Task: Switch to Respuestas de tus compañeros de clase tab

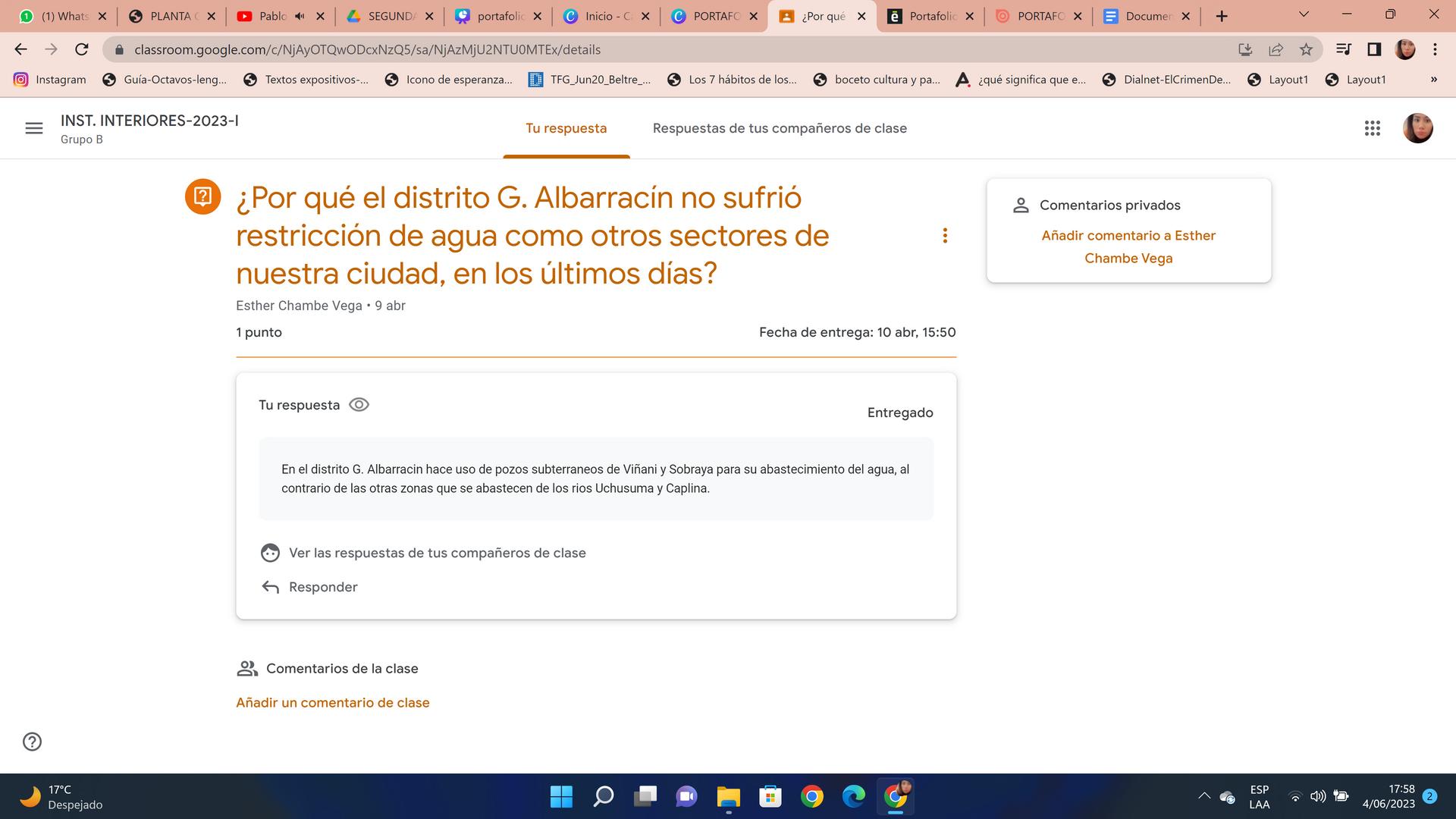Action: pyautogui.click(x=780, y=128)
